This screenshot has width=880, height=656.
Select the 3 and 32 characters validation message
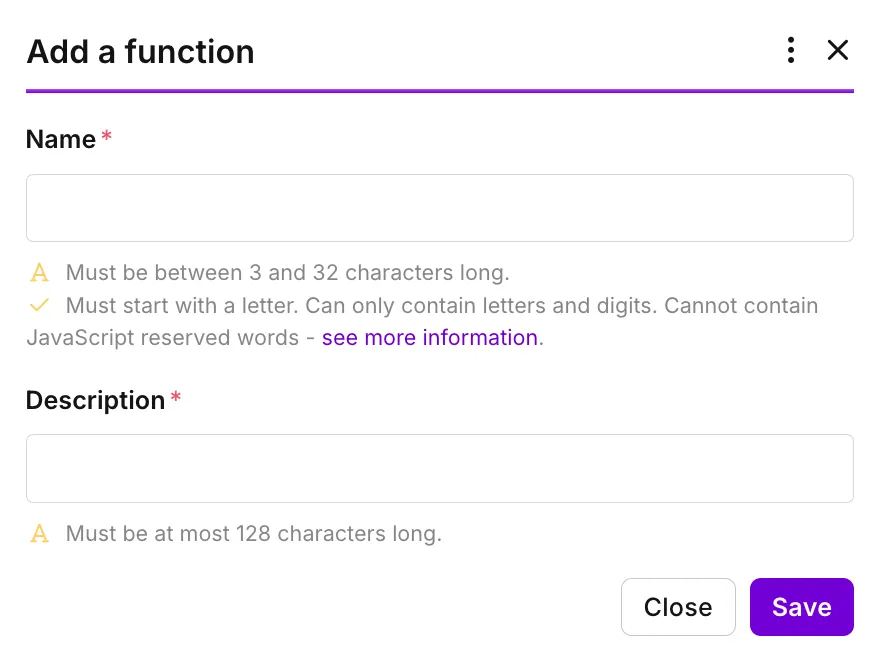(287, 273)
